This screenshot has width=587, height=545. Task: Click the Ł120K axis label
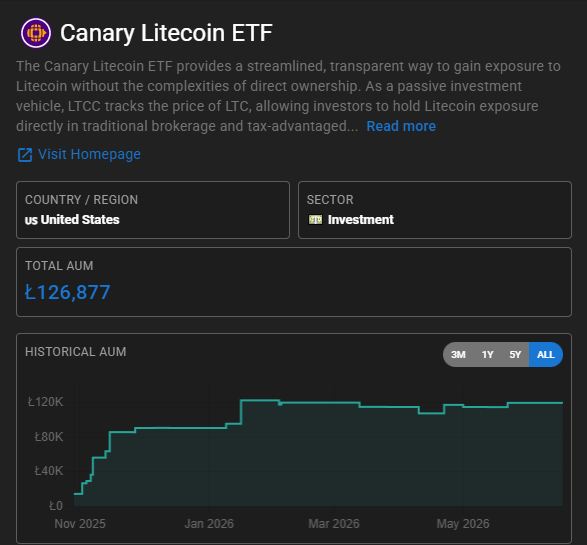pyautogui.click(x=46, y=402)
